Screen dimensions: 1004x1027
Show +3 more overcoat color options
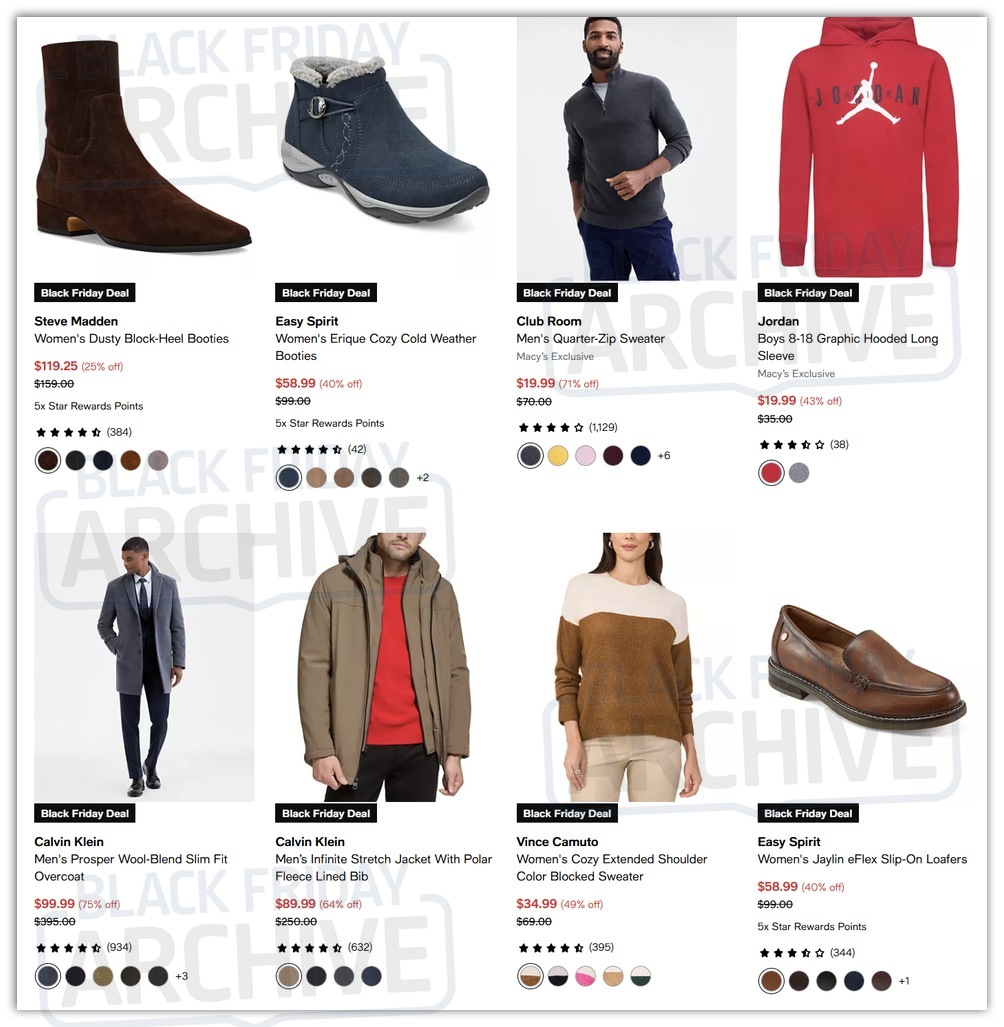tap(181, 977)
